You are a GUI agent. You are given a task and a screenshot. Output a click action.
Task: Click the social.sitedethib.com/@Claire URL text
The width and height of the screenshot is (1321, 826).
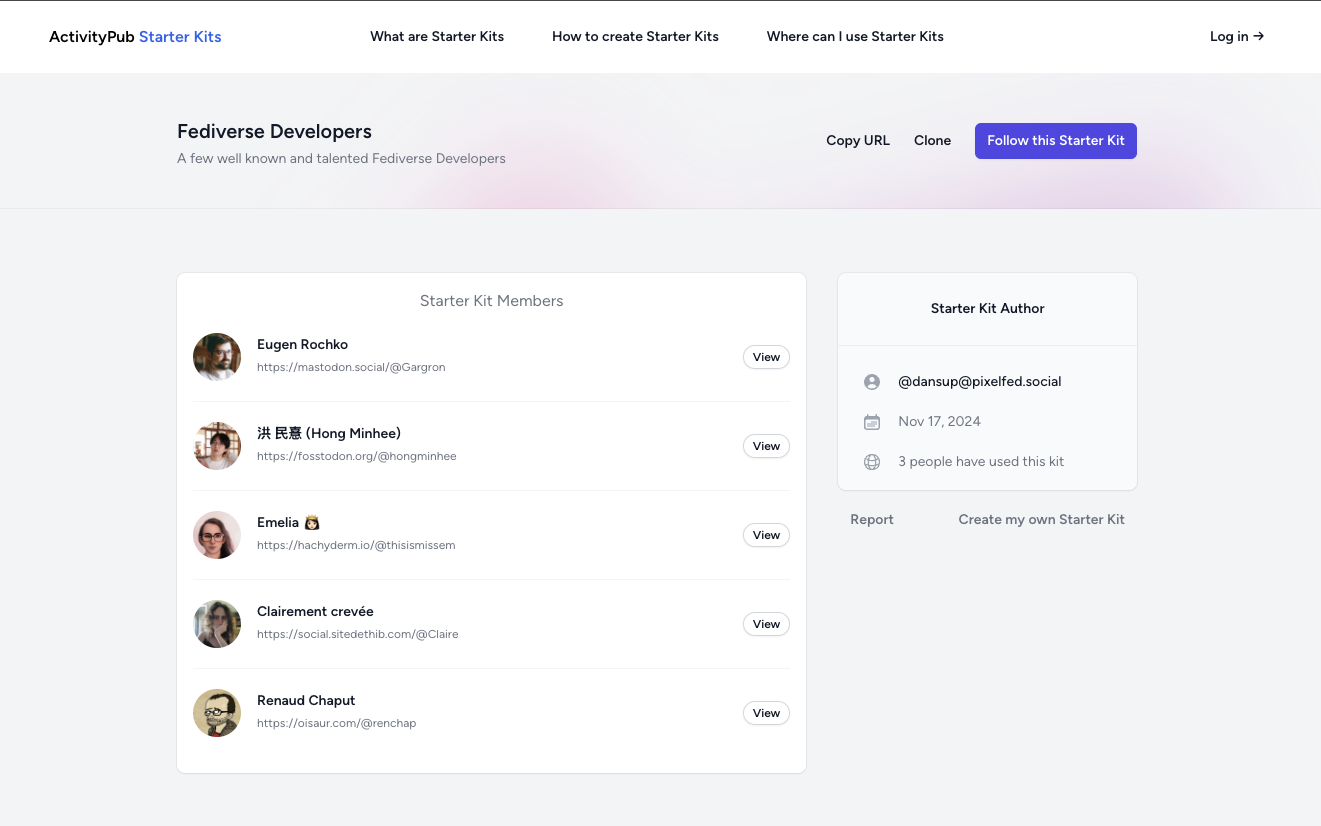357,635
